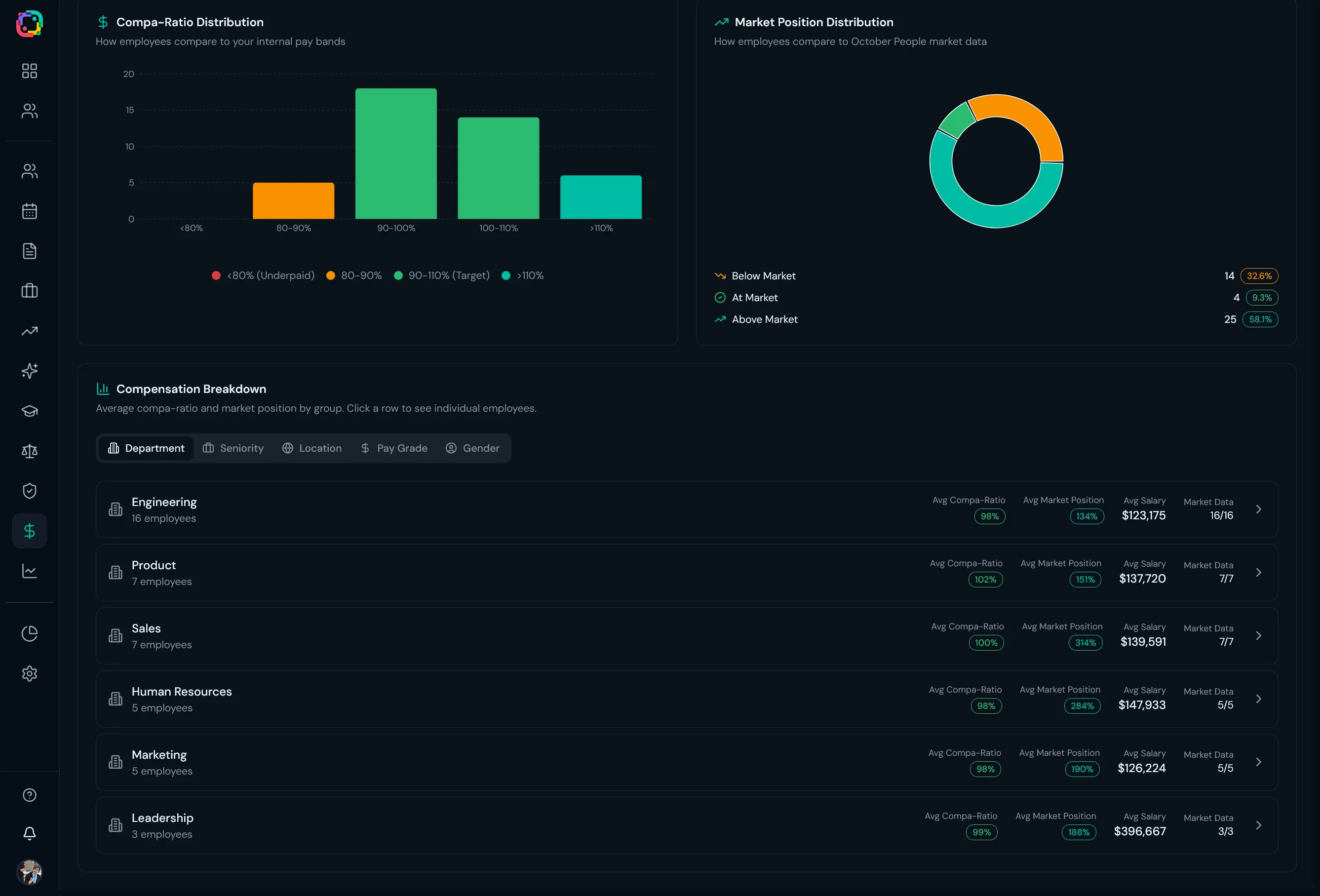This screenshot has width=1320, height=896.
Task: Expand the Engineering row chevron
Action: point(1258,509)
